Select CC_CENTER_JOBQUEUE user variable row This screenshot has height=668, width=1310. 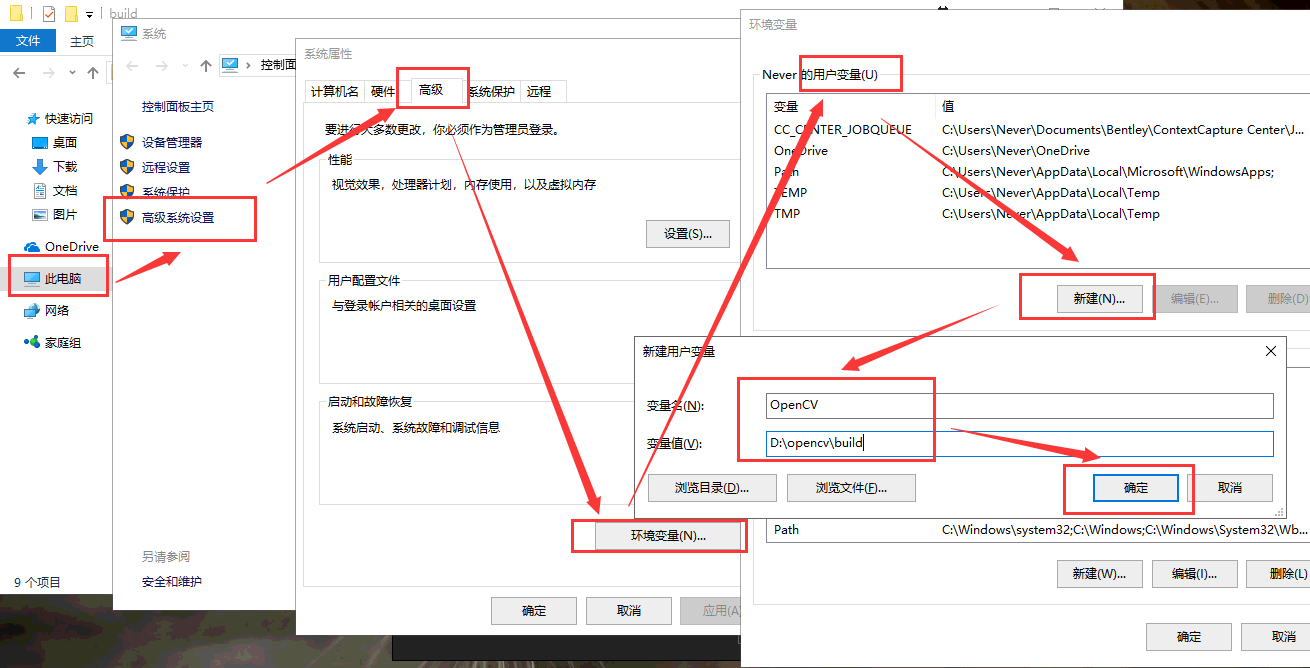click(1038, 130)
